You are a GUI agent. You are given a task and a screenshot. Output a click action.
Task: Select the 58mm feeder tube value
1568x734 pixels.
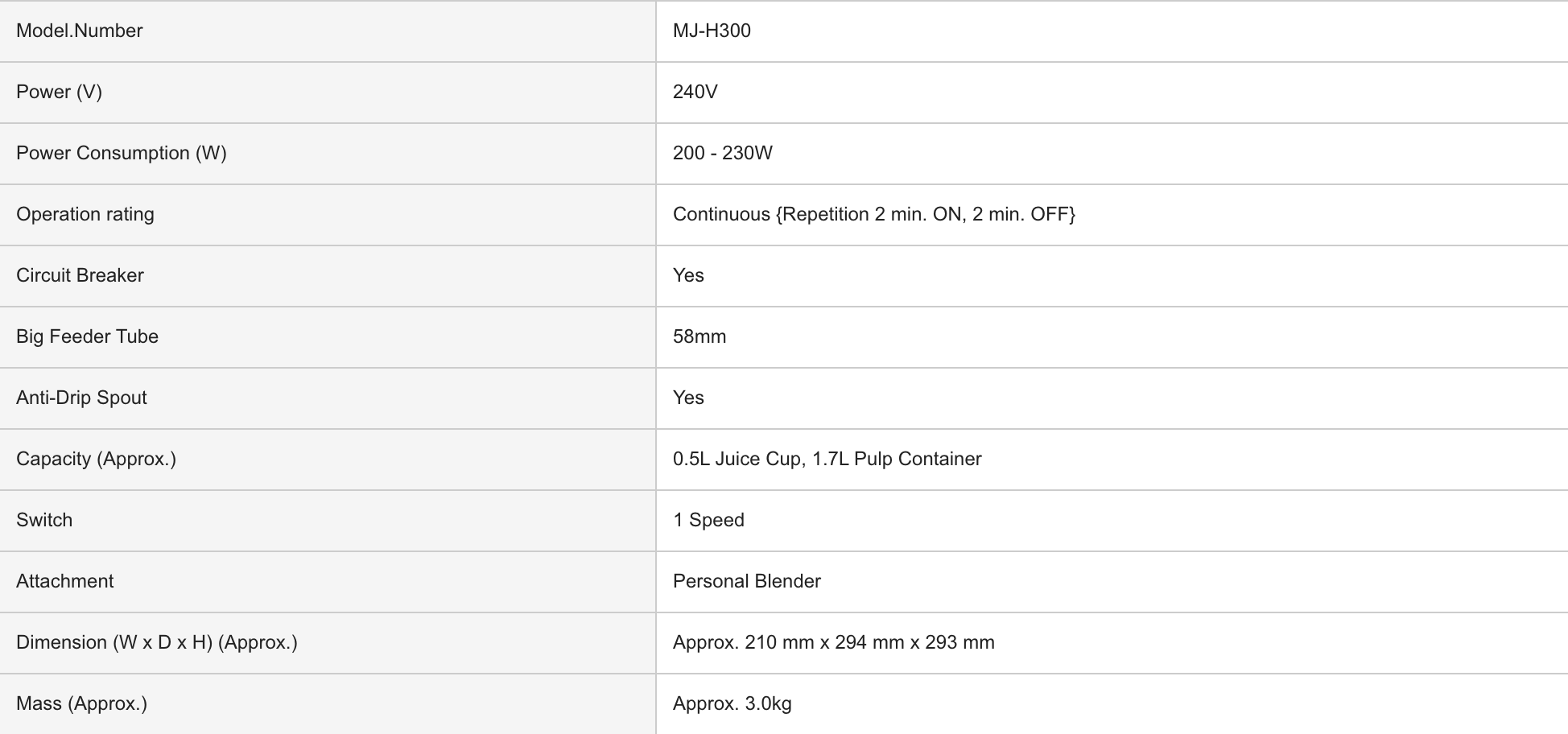click(x=699, y=336)
